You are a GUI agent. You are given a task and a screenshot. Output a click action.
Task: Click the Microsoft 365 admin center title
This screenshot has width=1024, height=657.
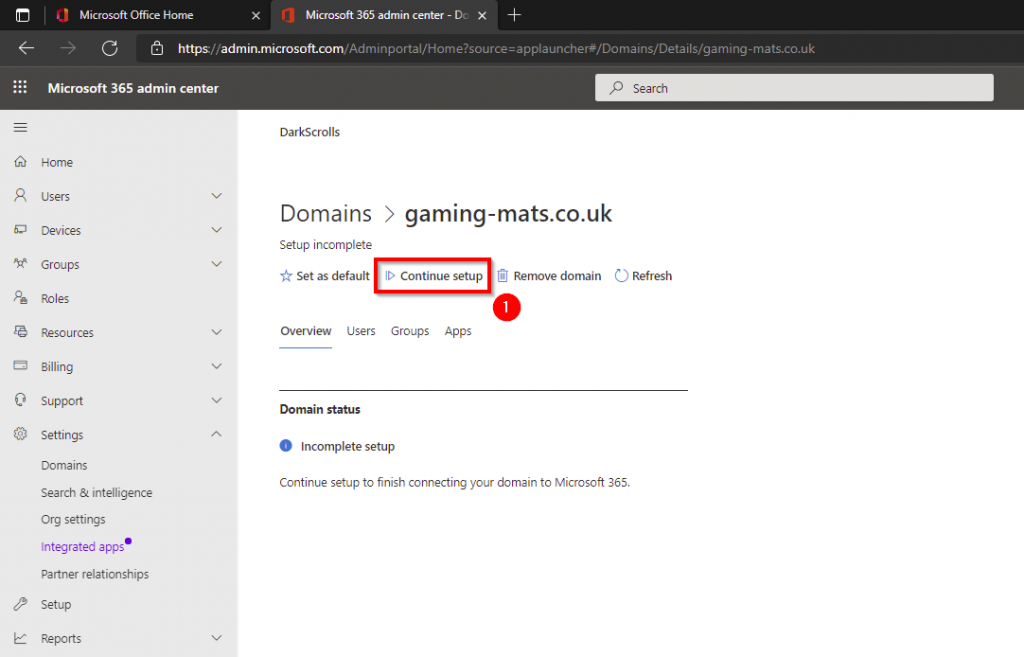(x=133, y=88)
